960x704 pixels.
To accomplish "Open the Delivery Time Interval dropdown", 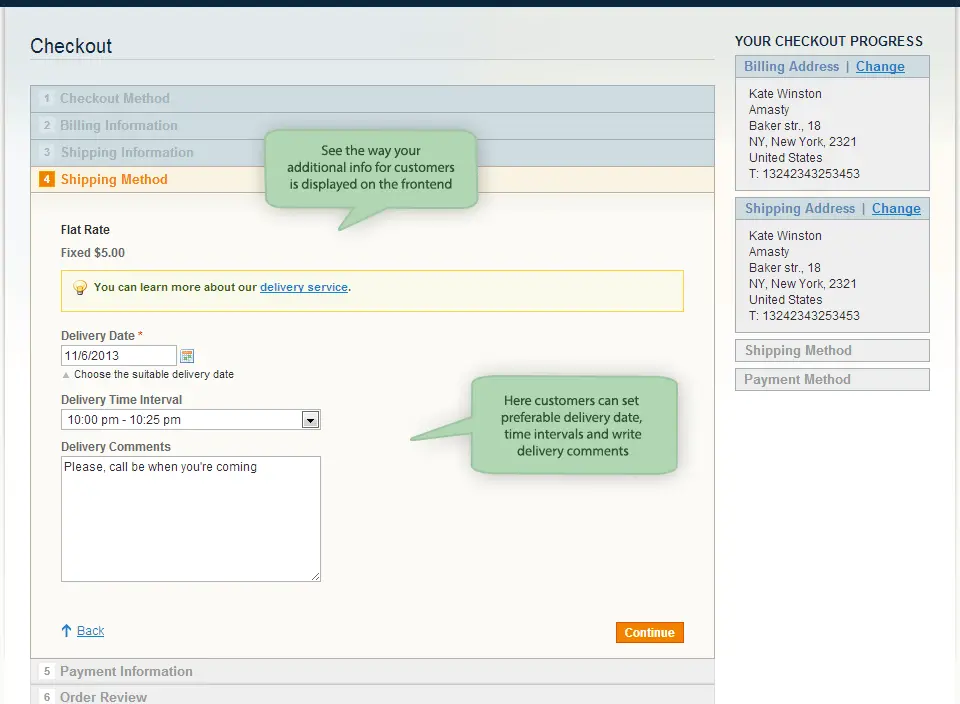I will pyautogui.click(x=310, y=419).
